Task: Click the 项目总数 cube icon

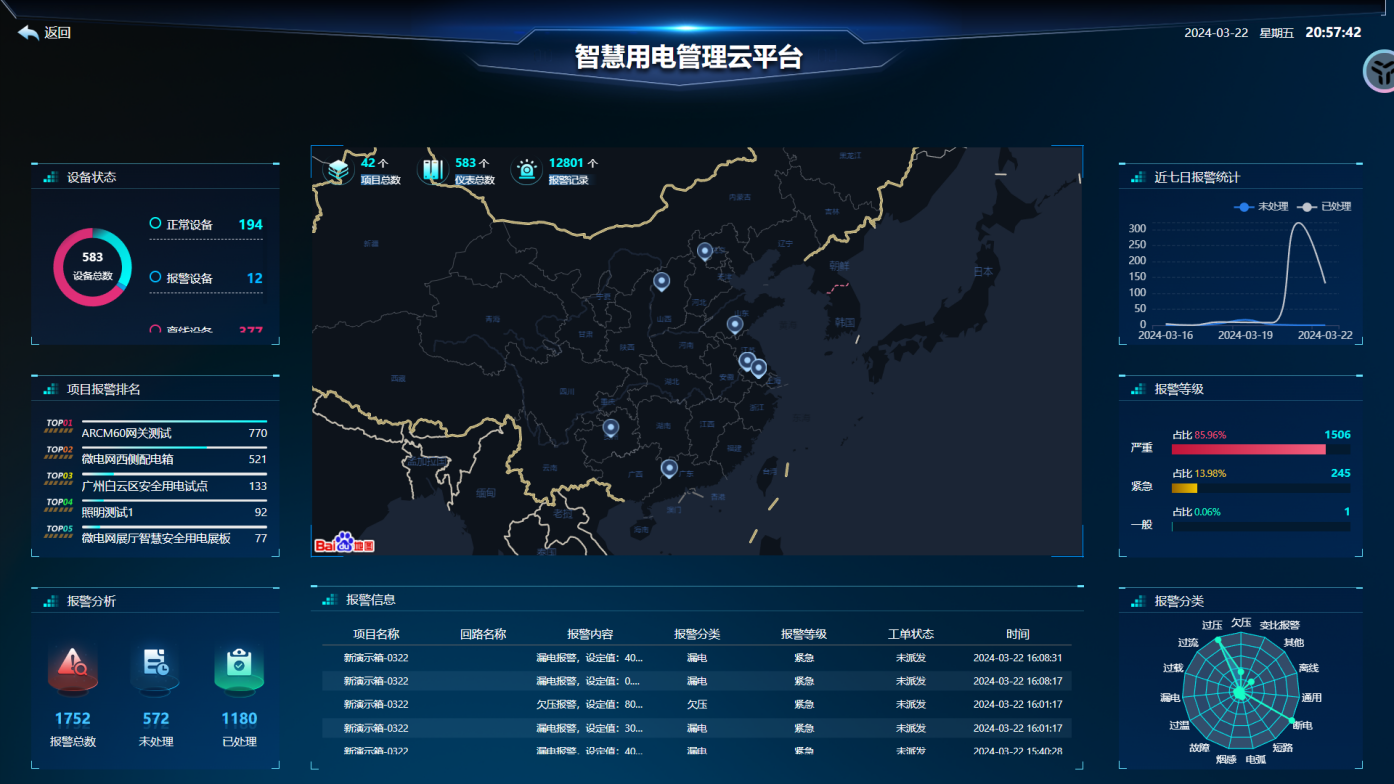Action: click(339, 170)
